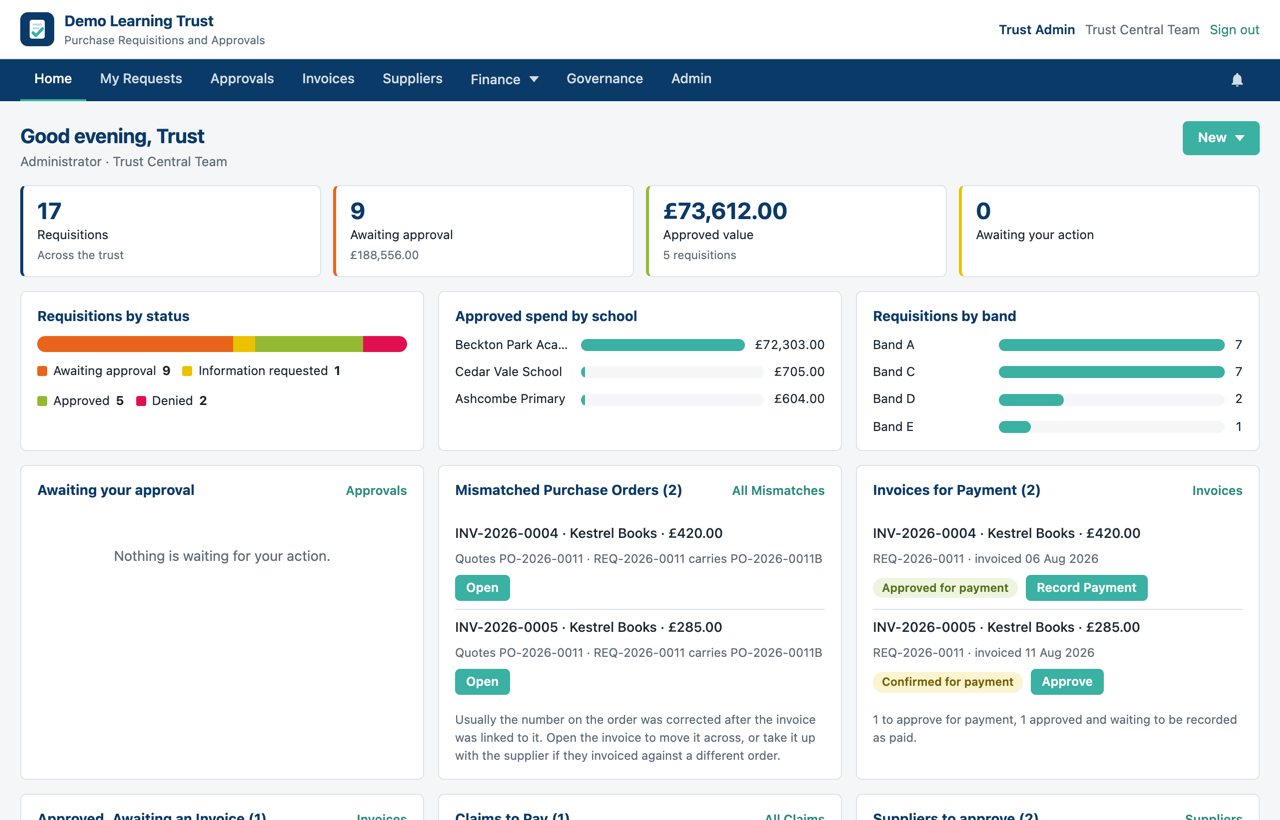
Task: Click the Band E label
Action: 894,427
